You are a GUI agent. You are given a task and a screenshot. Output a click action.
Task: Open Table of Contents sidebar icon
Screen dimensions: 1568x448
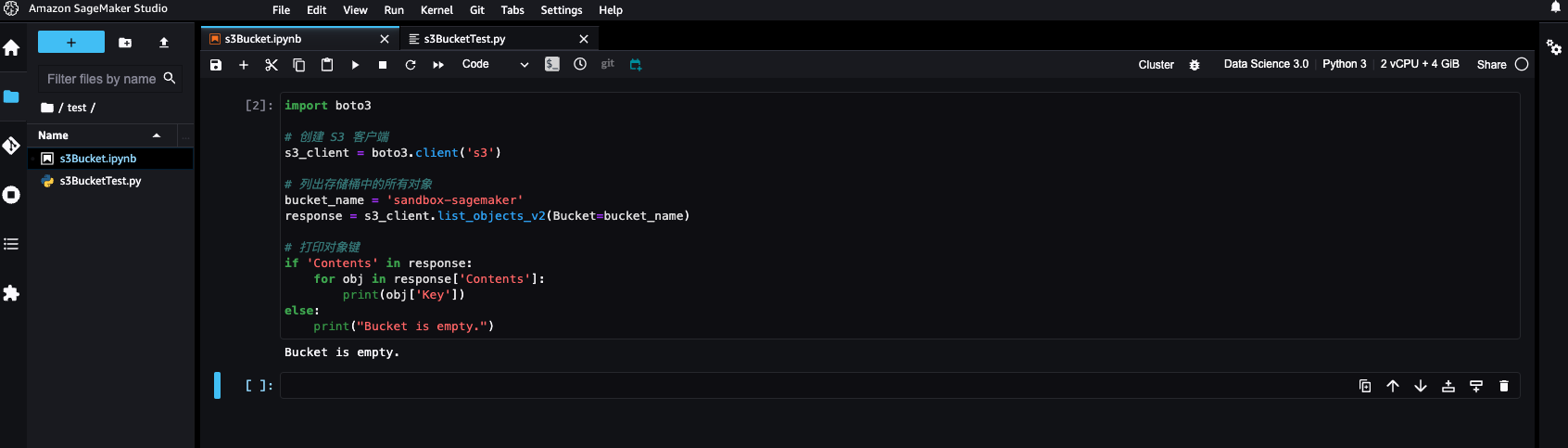(x=11, y=244)
